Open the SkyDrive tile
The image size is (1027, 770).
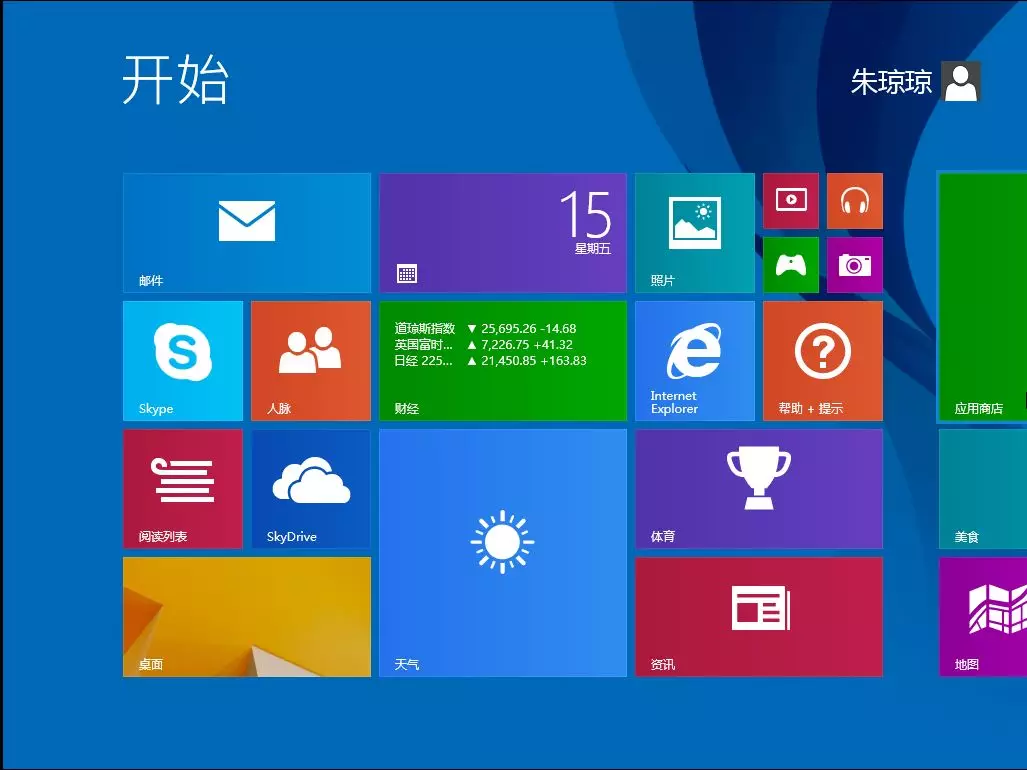(310, 488)
